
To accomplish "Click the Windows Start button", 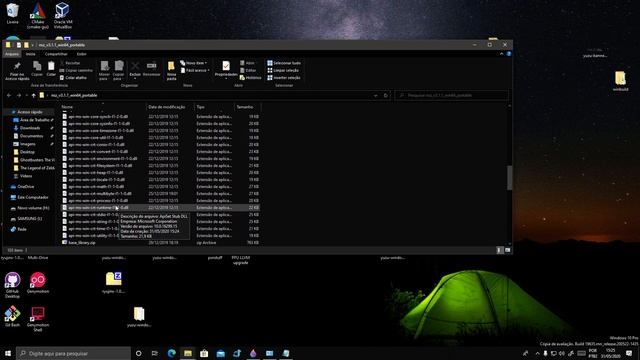I will coord(8,353).
